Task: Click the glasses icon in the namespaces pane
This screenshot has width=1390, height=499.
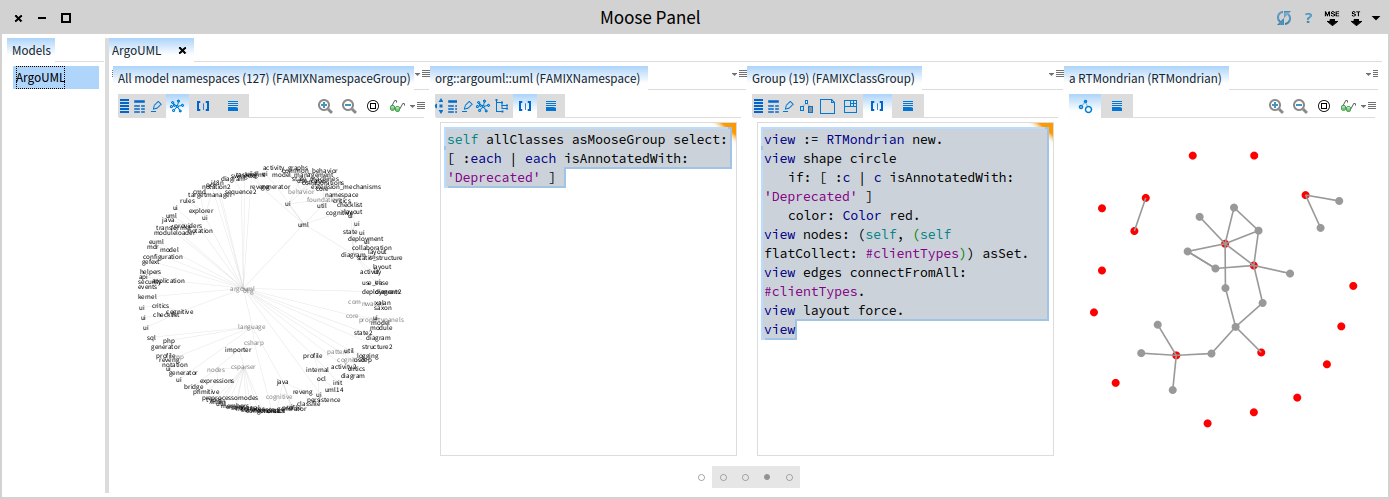Action: (x=396, y=106)
